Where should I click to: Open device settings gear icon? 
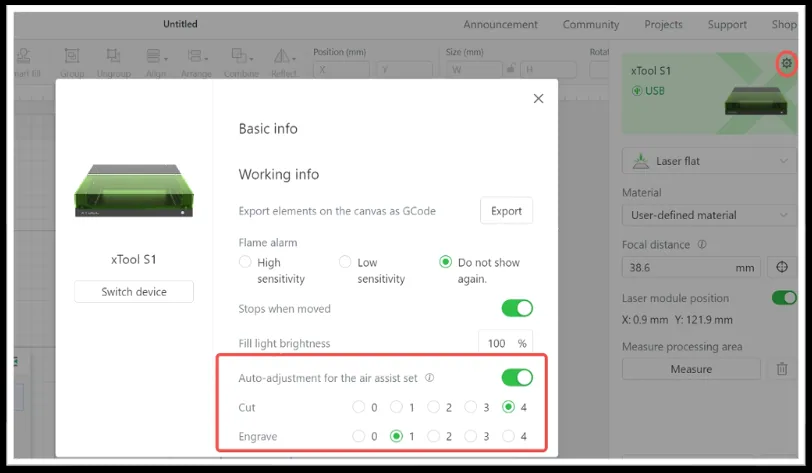click(x=787, y=64)
